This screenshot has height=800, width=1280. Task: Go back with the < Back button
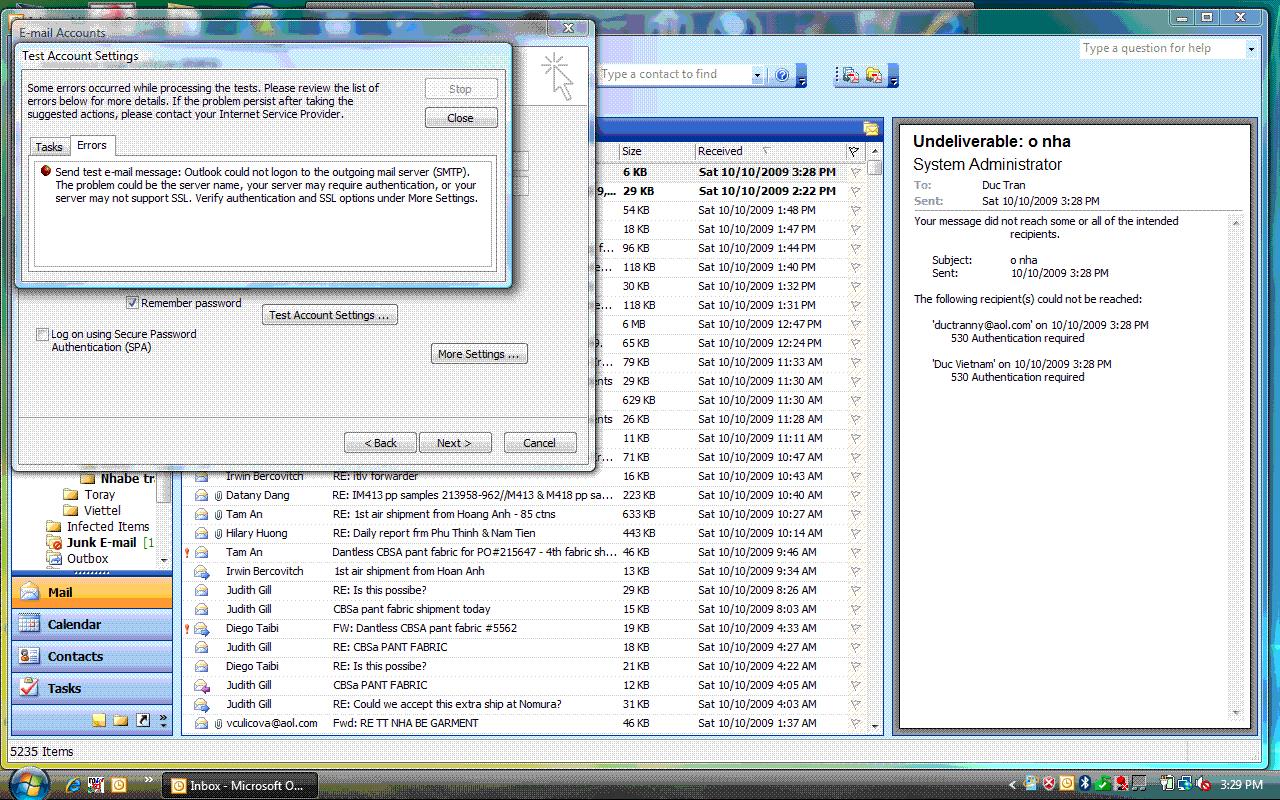(x=380, y=443)
